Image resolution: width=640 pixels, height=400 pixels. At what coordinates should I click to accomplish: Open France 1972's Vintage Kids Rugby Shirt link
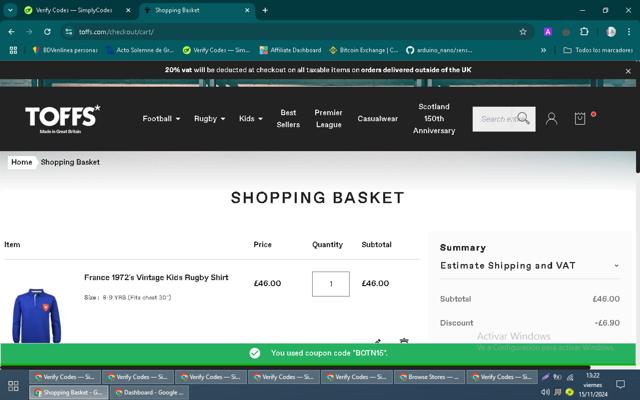(x=156, y=278)
